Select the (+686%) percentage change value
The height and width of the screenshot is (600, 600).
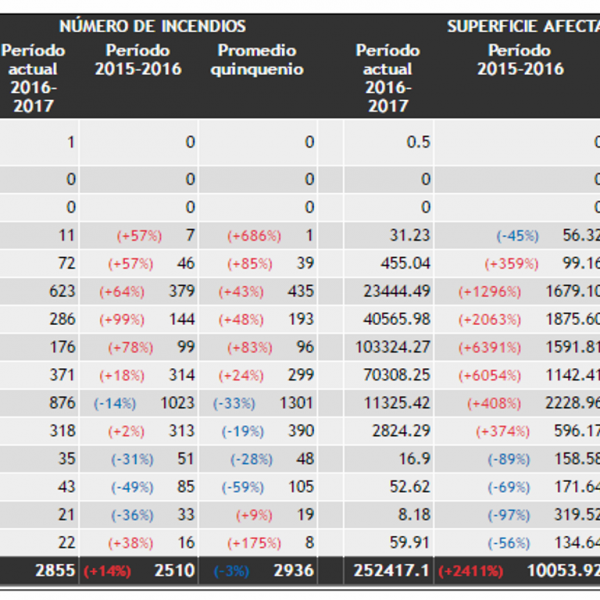click(254, 236)
